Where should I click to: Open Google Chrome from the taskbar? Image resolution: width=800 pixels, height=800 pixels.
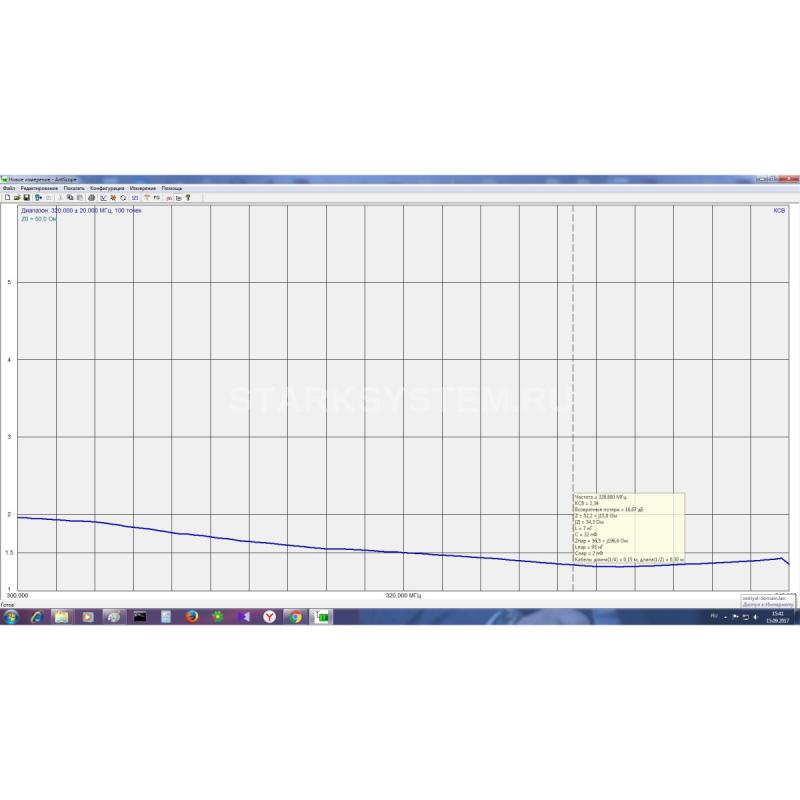click(295, 617)
